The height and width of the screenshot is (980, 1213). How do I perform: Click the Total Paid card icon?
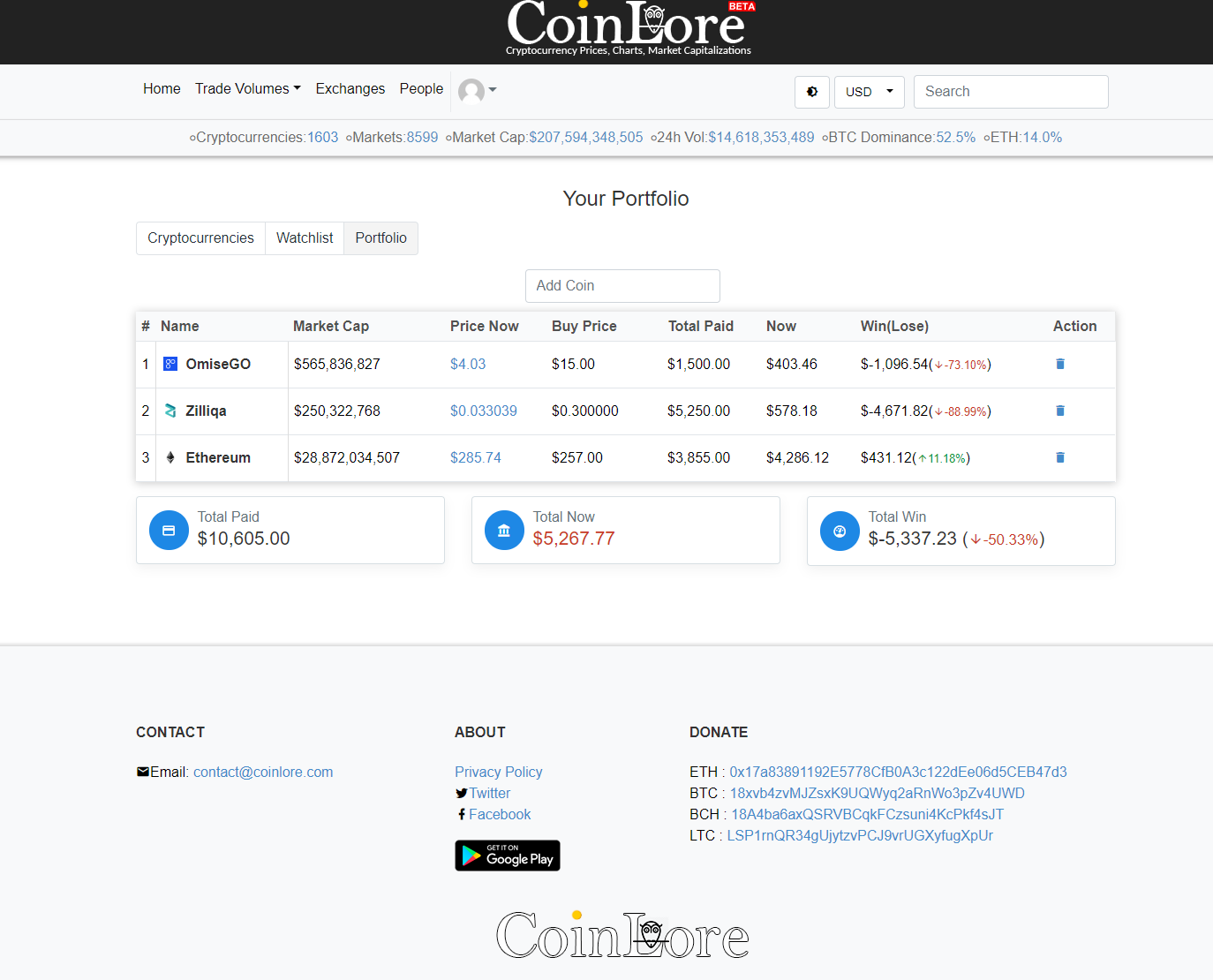pyautogui.click(x=169, y=531)
